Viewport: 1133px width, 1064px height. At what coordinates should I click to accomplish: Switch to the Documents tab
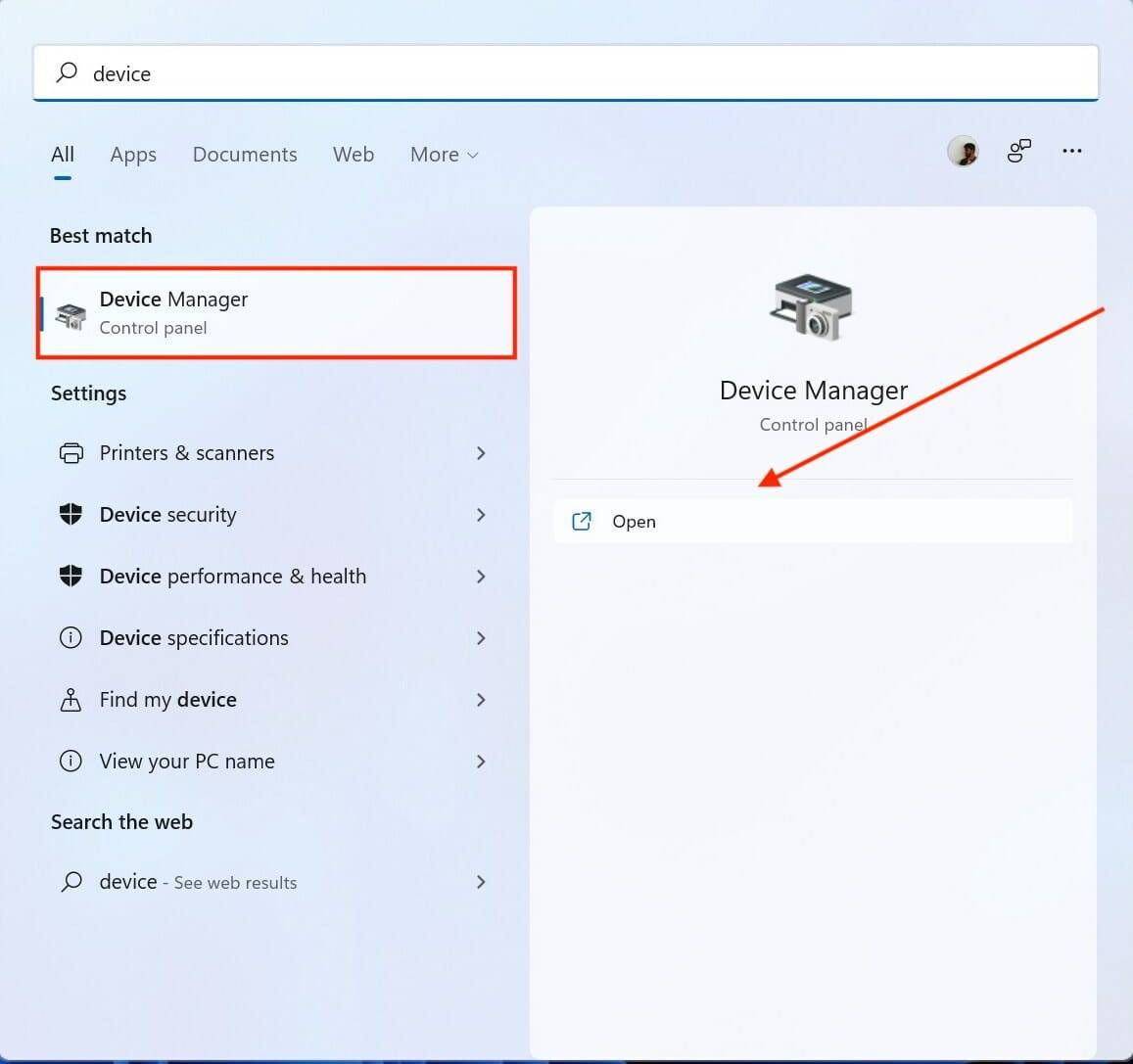(x=245, y=154)
